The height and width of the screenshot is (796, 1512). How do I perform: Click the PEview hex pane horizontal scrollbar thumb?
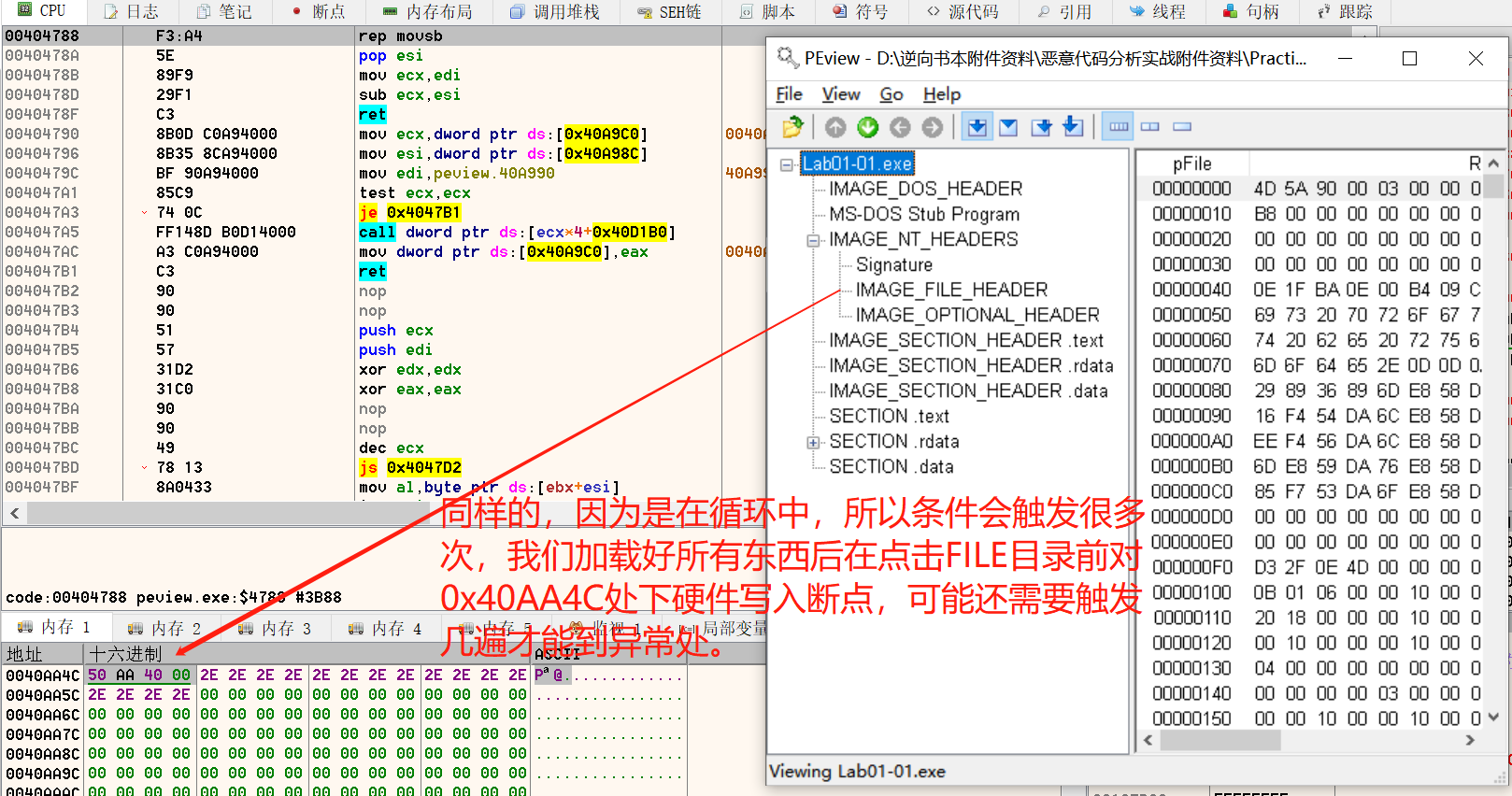[x=1220, y=740]
